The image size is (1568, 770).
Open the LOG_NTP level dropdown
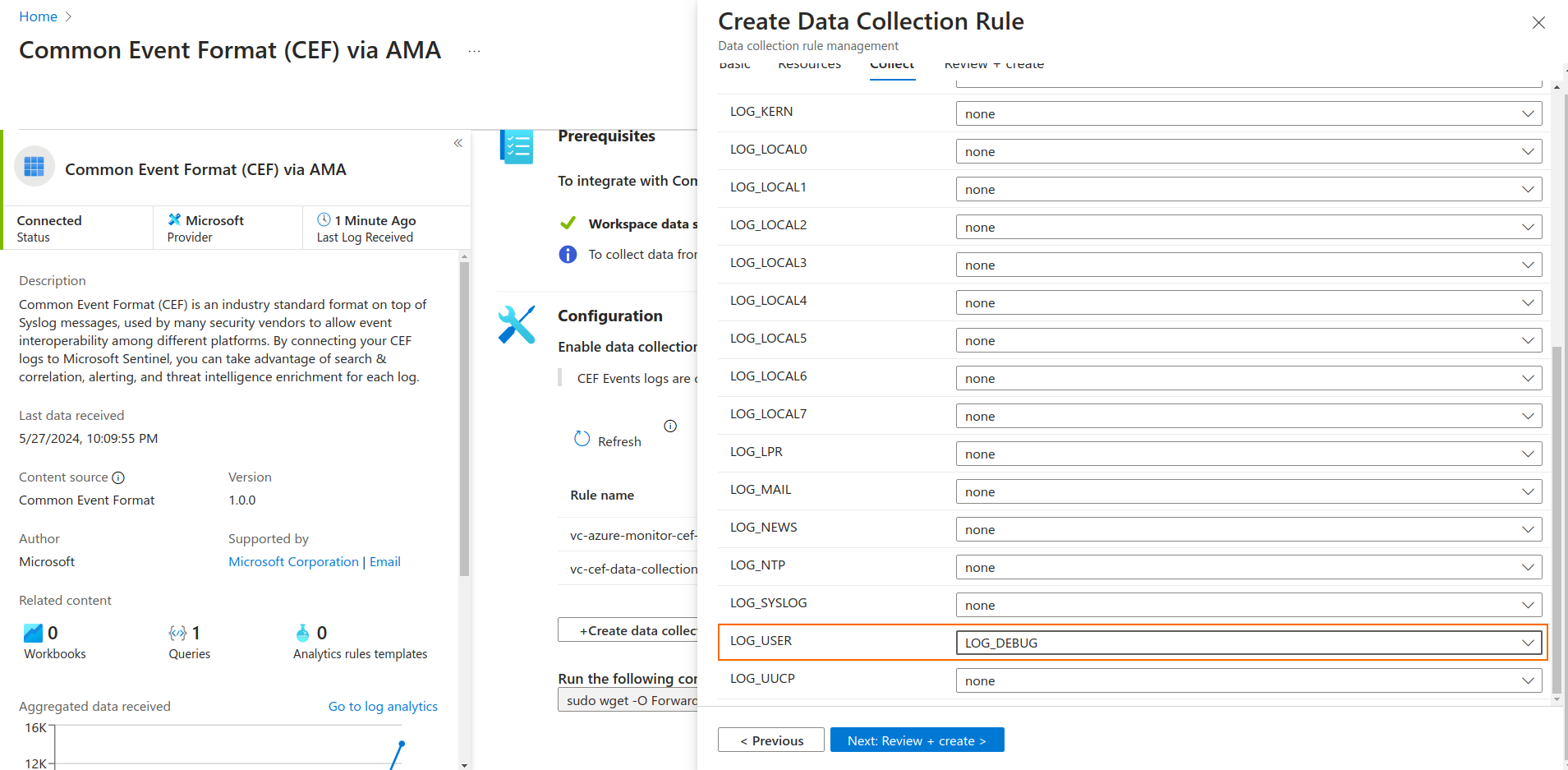pyautogui.click(x=1248, y=567)
